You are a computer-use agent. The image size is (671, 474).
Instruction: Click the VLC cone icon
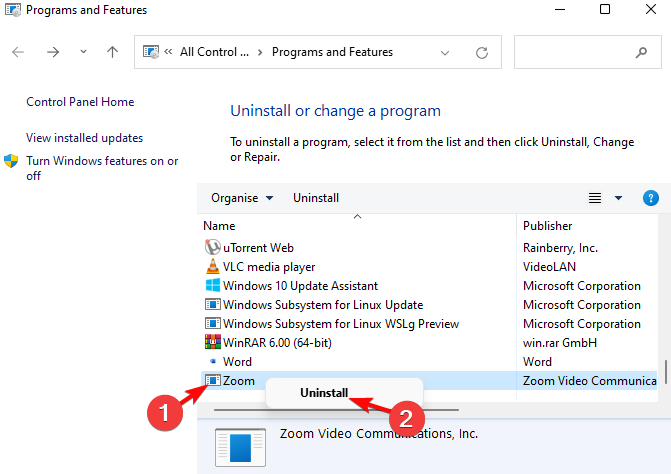pos(212,266)
